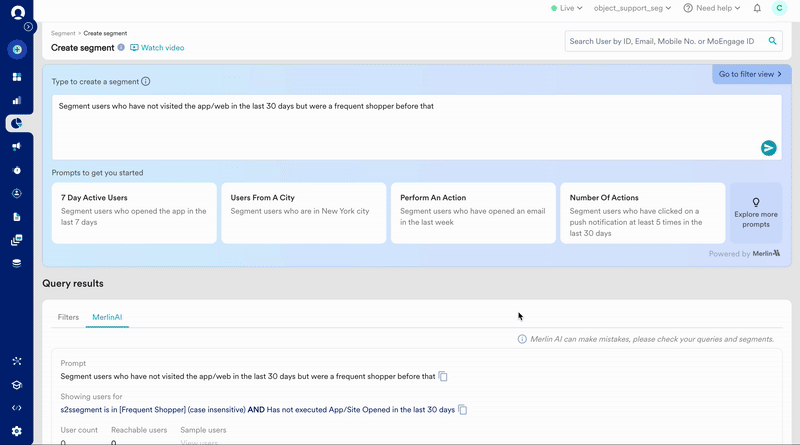Select the Perform An Action prompt card
The height and width of the screenshot is (445, 800).
(x=473, y=213)
